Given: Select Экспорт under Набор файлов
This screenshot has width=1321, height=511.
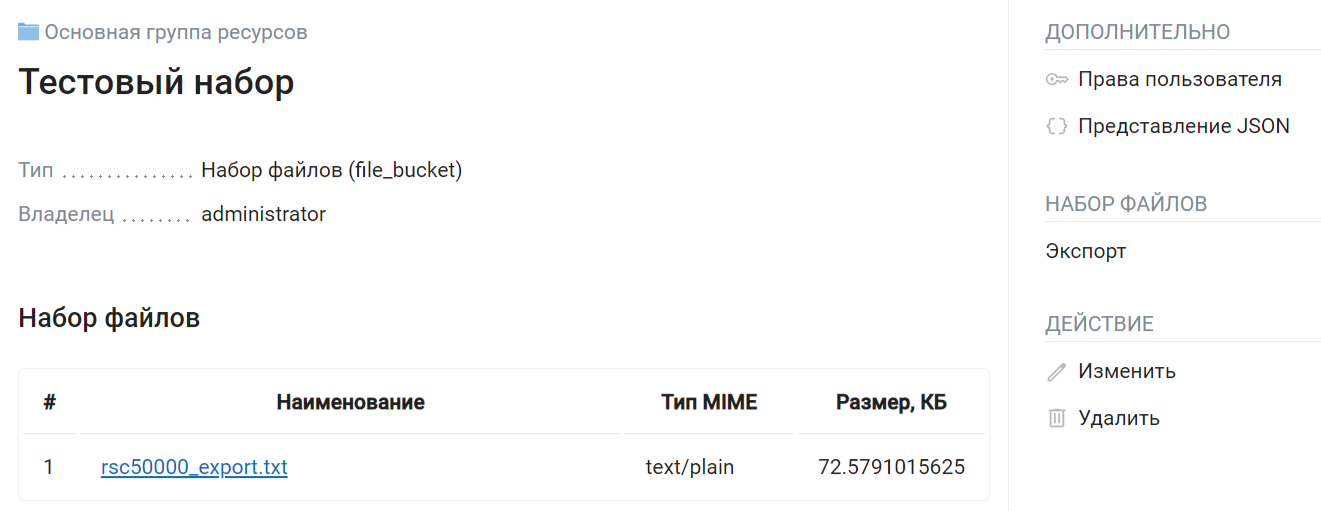Looking at the screenshot, I should click(x=1086, y=251).
